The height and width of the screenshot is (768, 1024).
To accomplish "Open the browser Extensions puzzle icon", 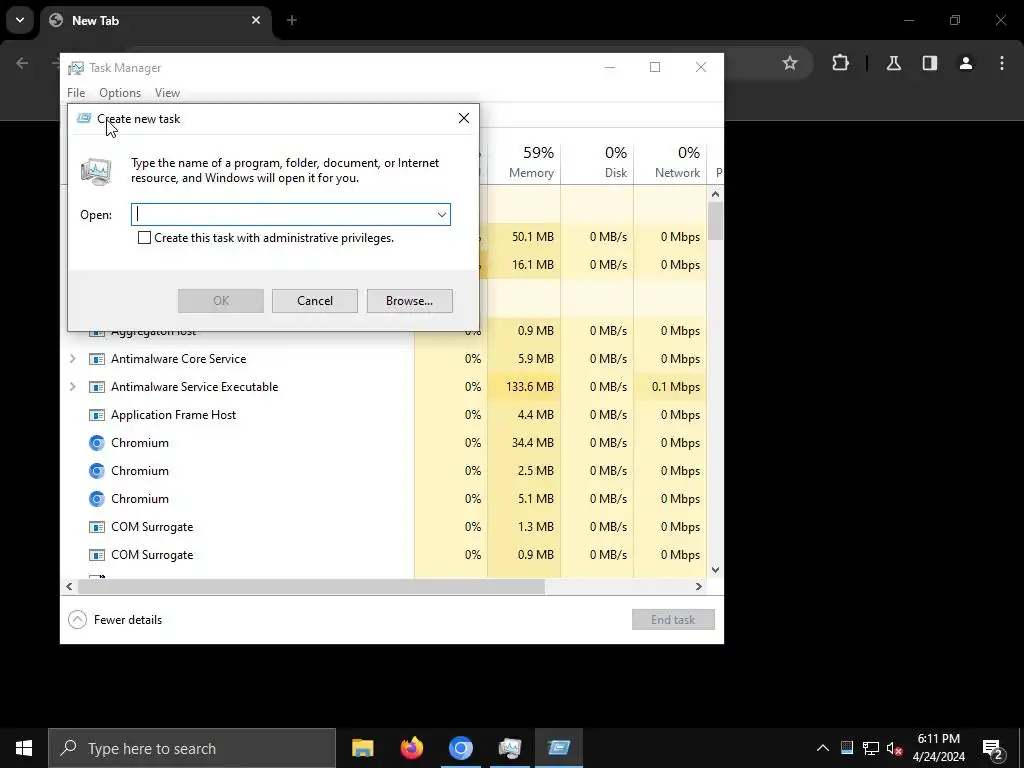I will 840,63.
